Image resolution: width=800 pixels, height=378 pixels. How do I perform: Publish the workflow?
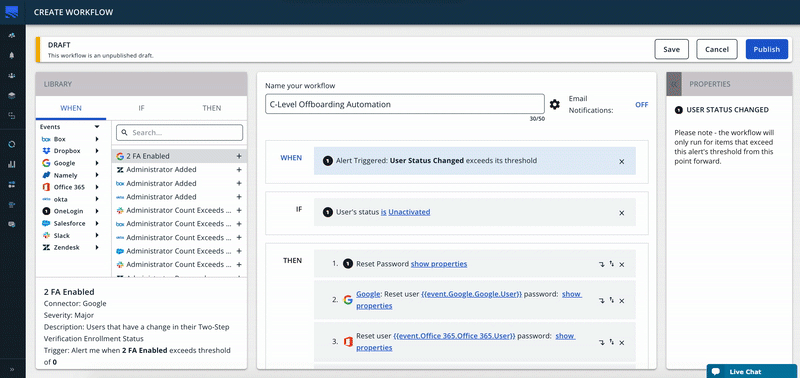(x=767, y=49)
